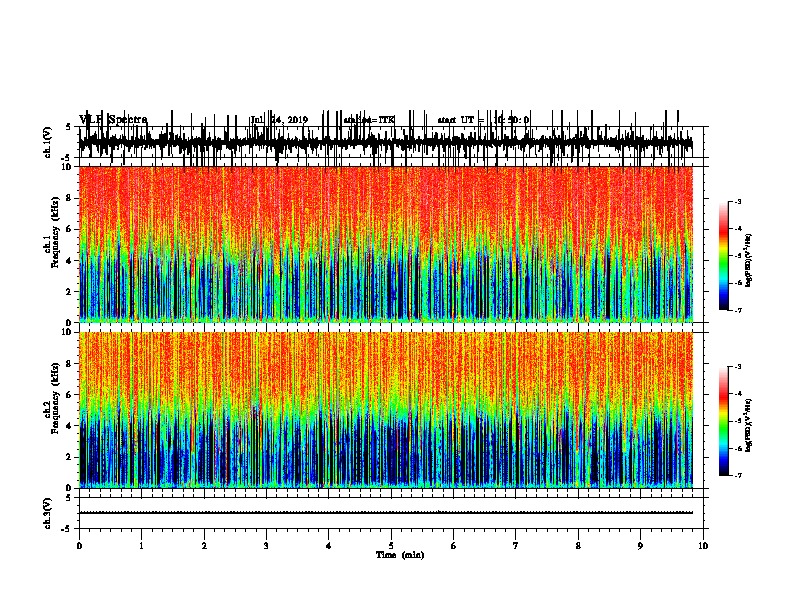
Task: Click the "2" kHz tick of ch.2 spectrogram
Action: [71, 457]
